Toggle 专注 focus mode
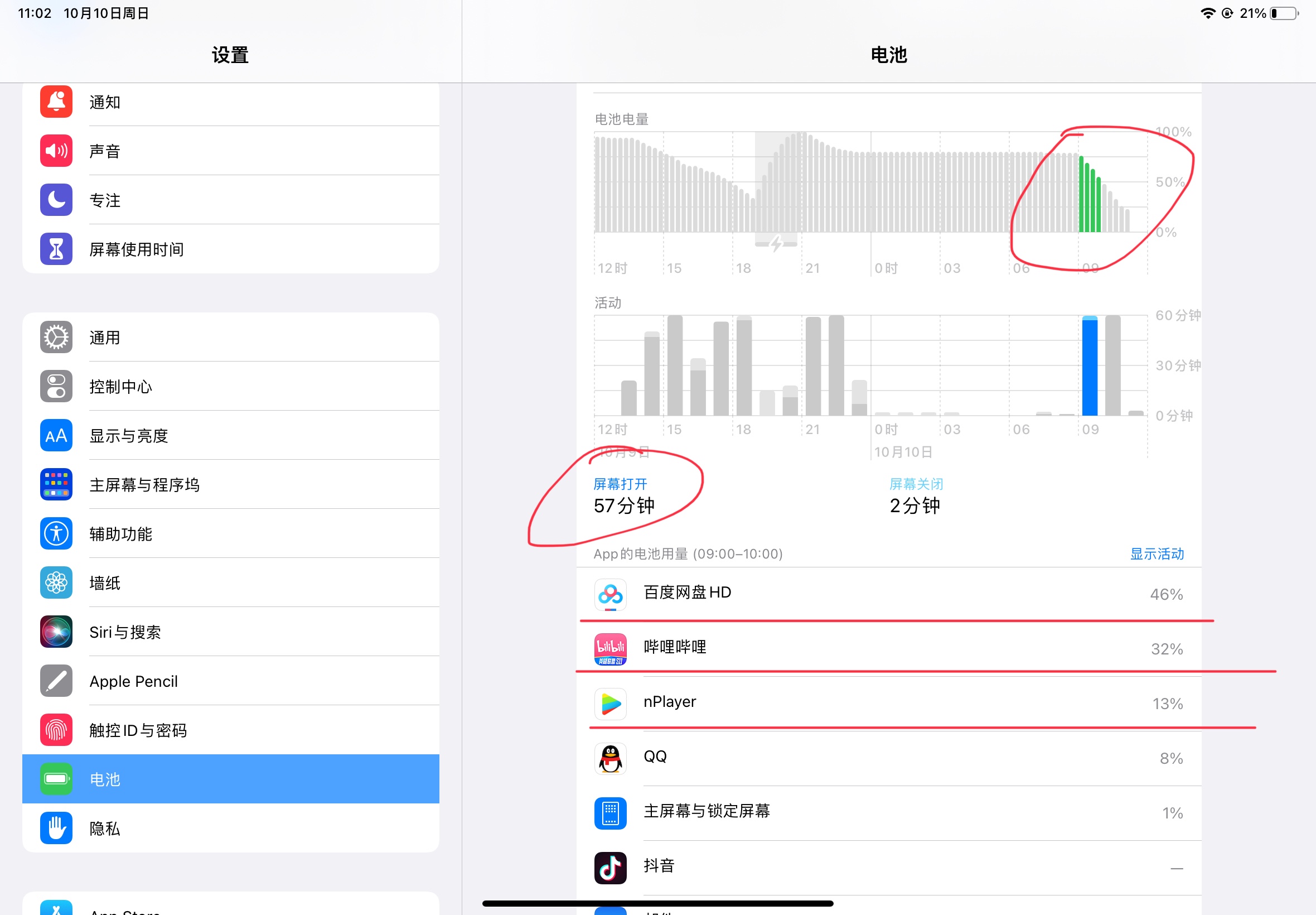This screenshot has width=1316, height=915. tap(230, 199)
